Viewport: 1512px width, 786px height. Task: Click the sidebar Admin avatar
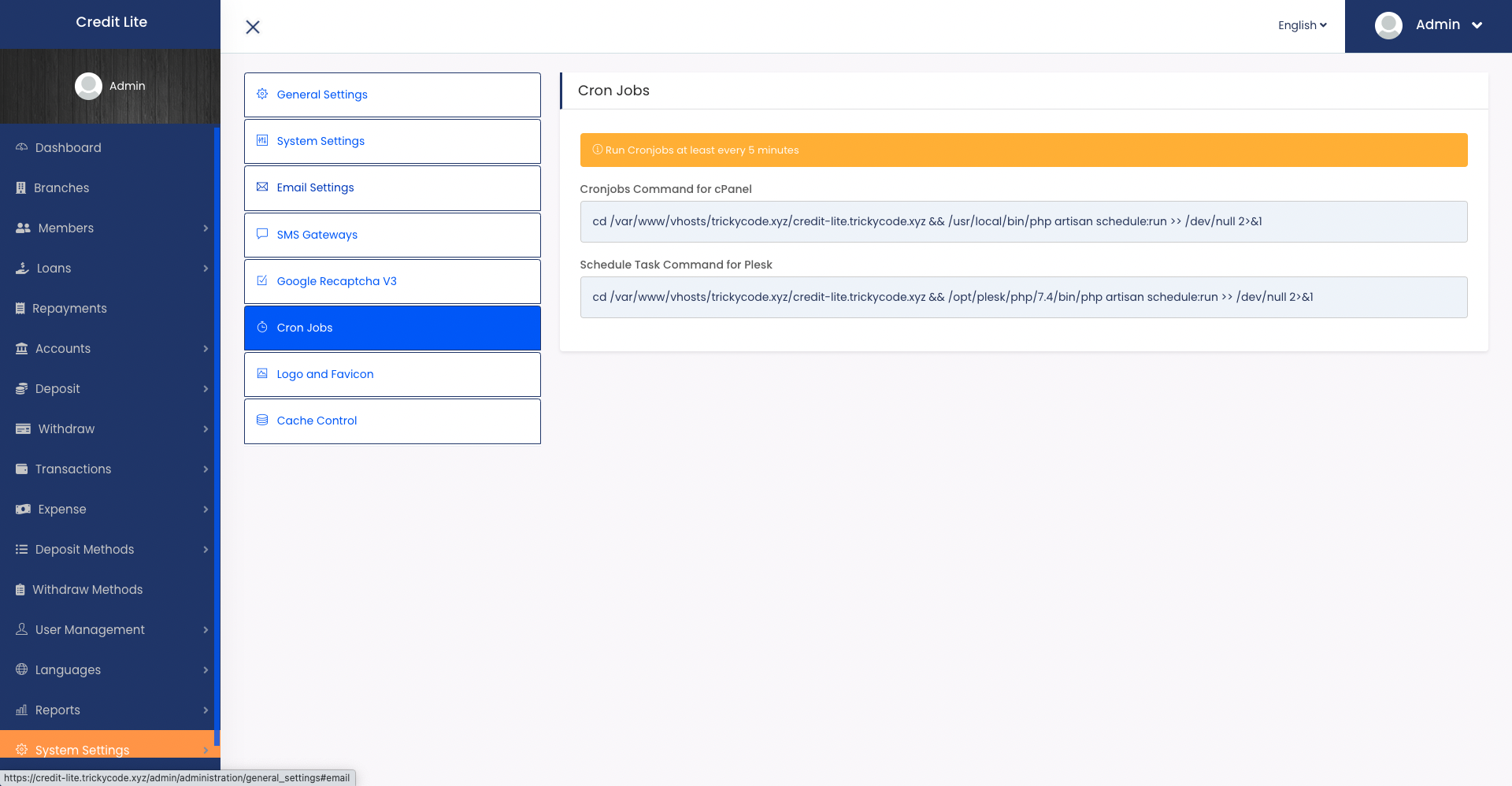click(x=88, y=86)
